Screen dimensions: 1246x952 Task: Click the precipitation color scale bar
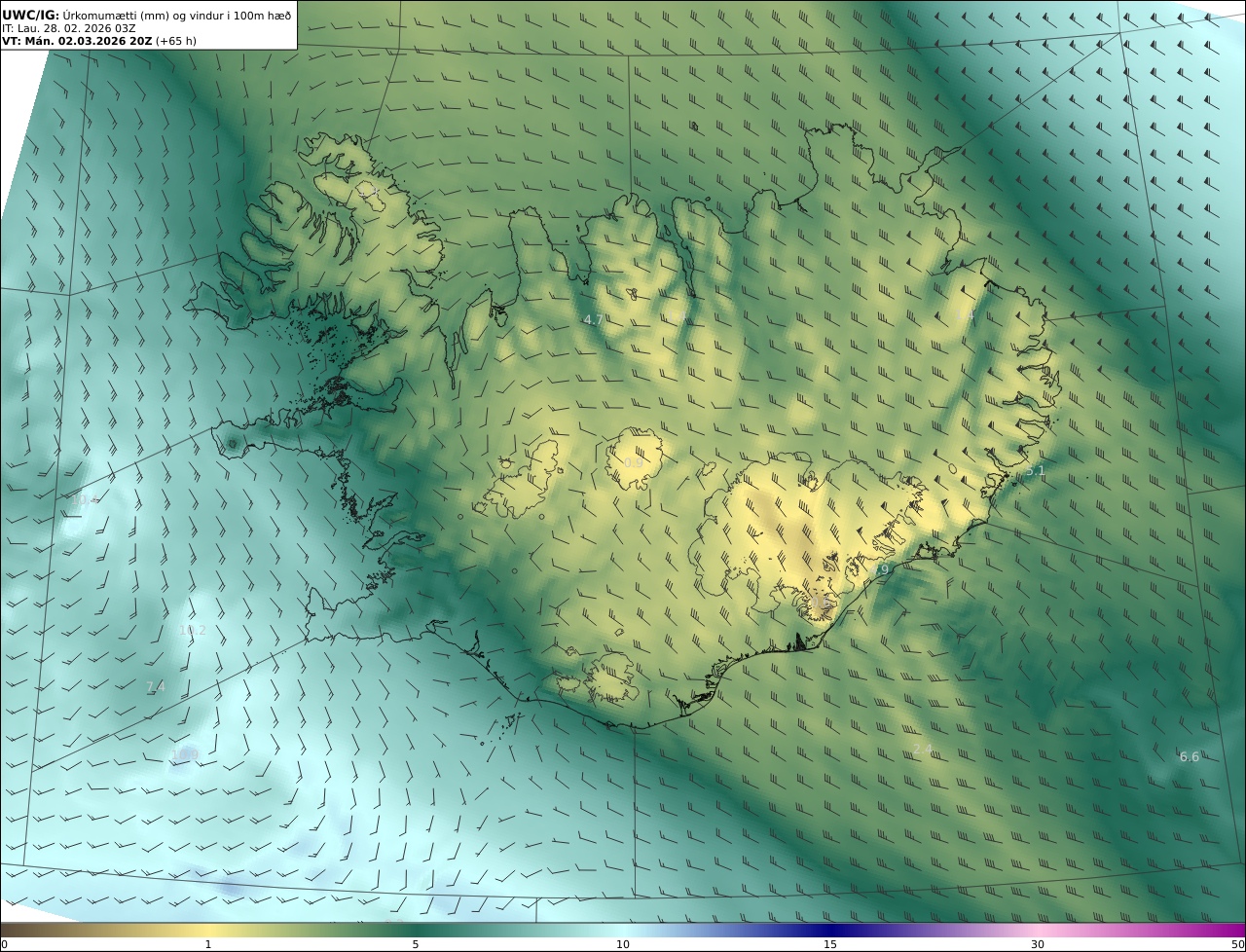[x=623, y=930]
